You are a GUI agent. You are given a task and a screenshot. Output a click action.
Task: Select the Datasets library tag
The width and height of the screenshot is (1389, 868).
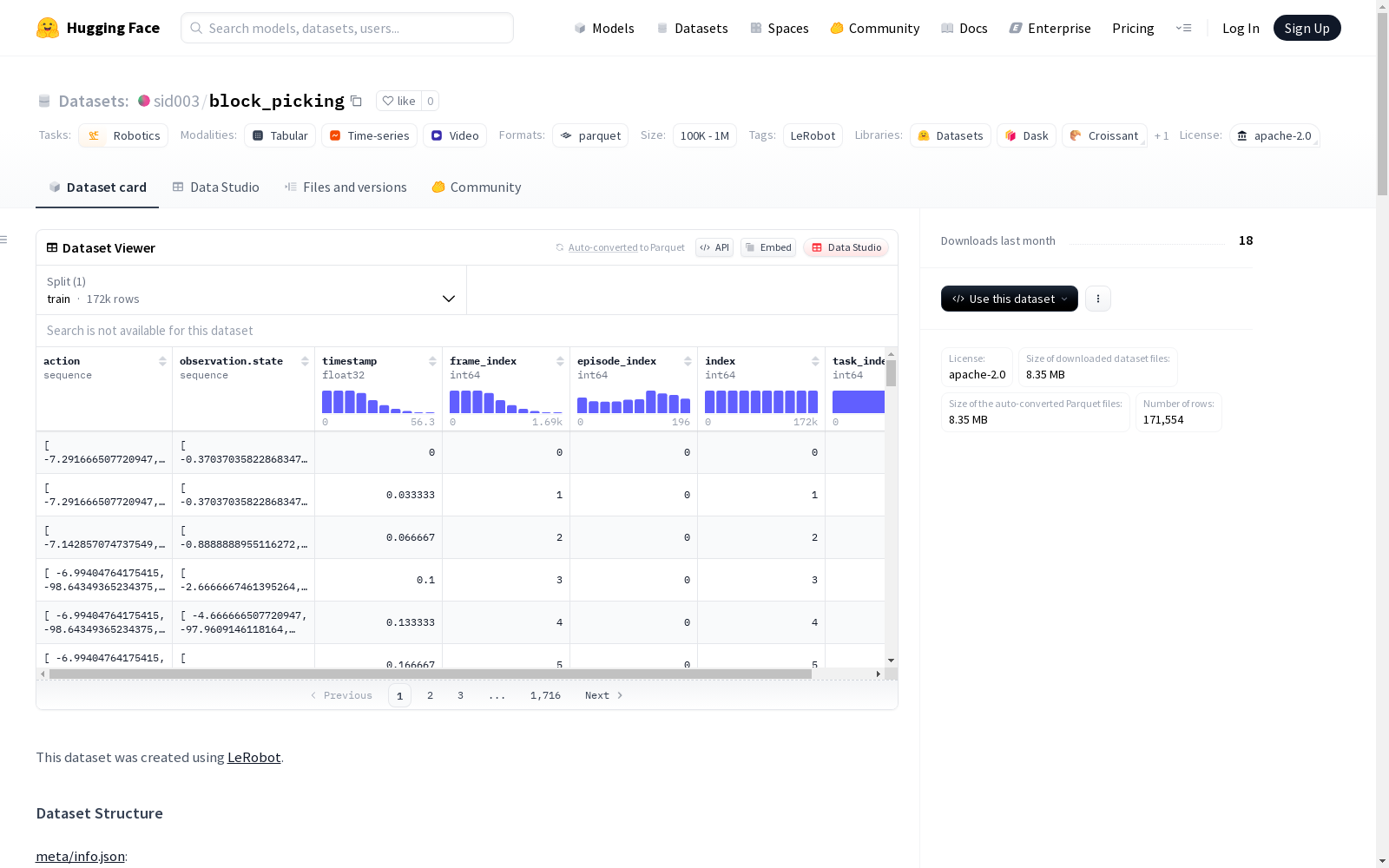pos(951,135)
